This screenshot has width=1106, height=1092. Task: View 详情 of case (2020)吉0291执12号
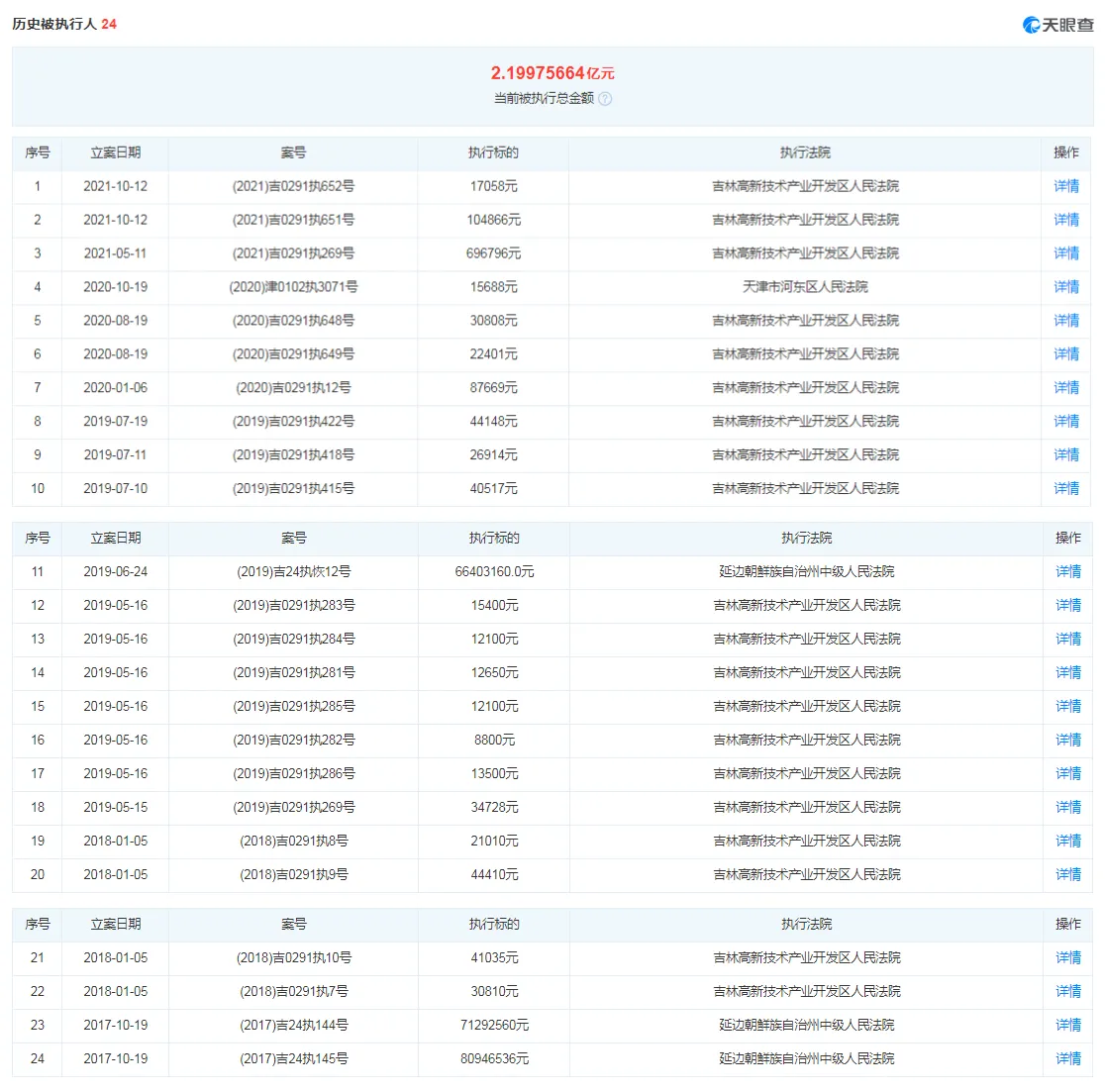click(x=1065, y=388)
